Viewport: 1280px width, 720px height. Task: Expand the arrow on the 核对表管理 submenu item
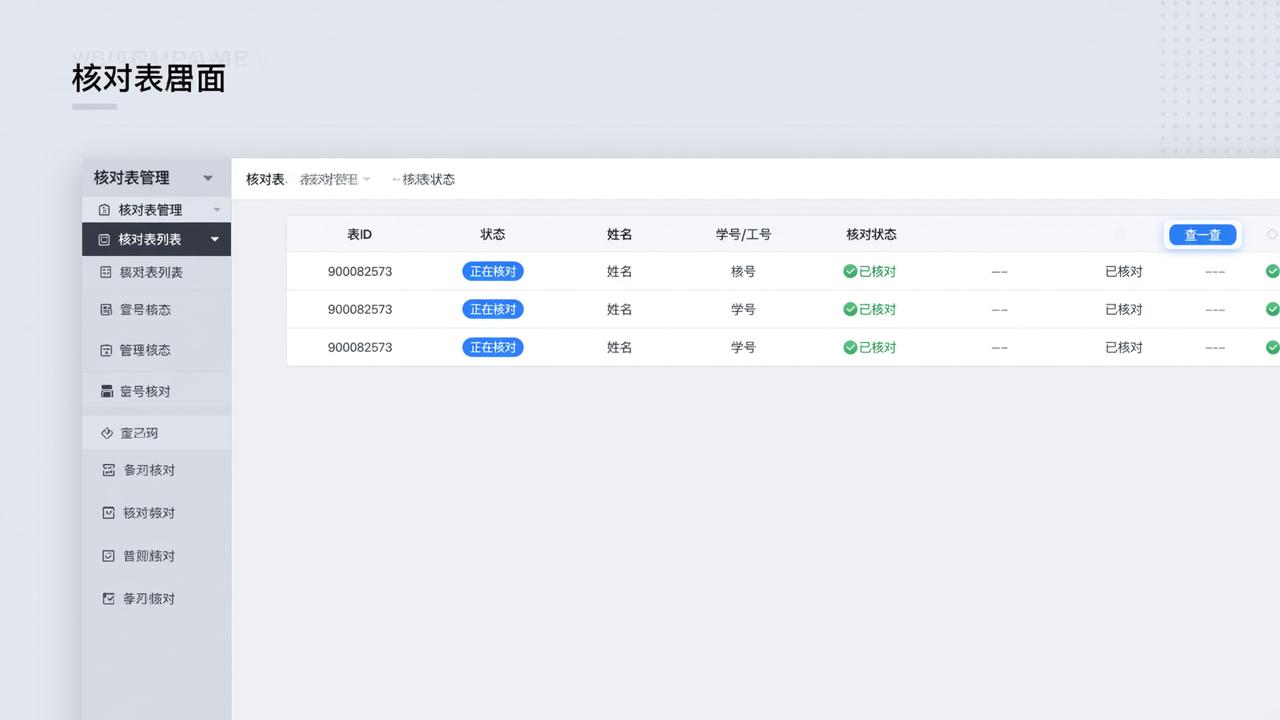217,210
